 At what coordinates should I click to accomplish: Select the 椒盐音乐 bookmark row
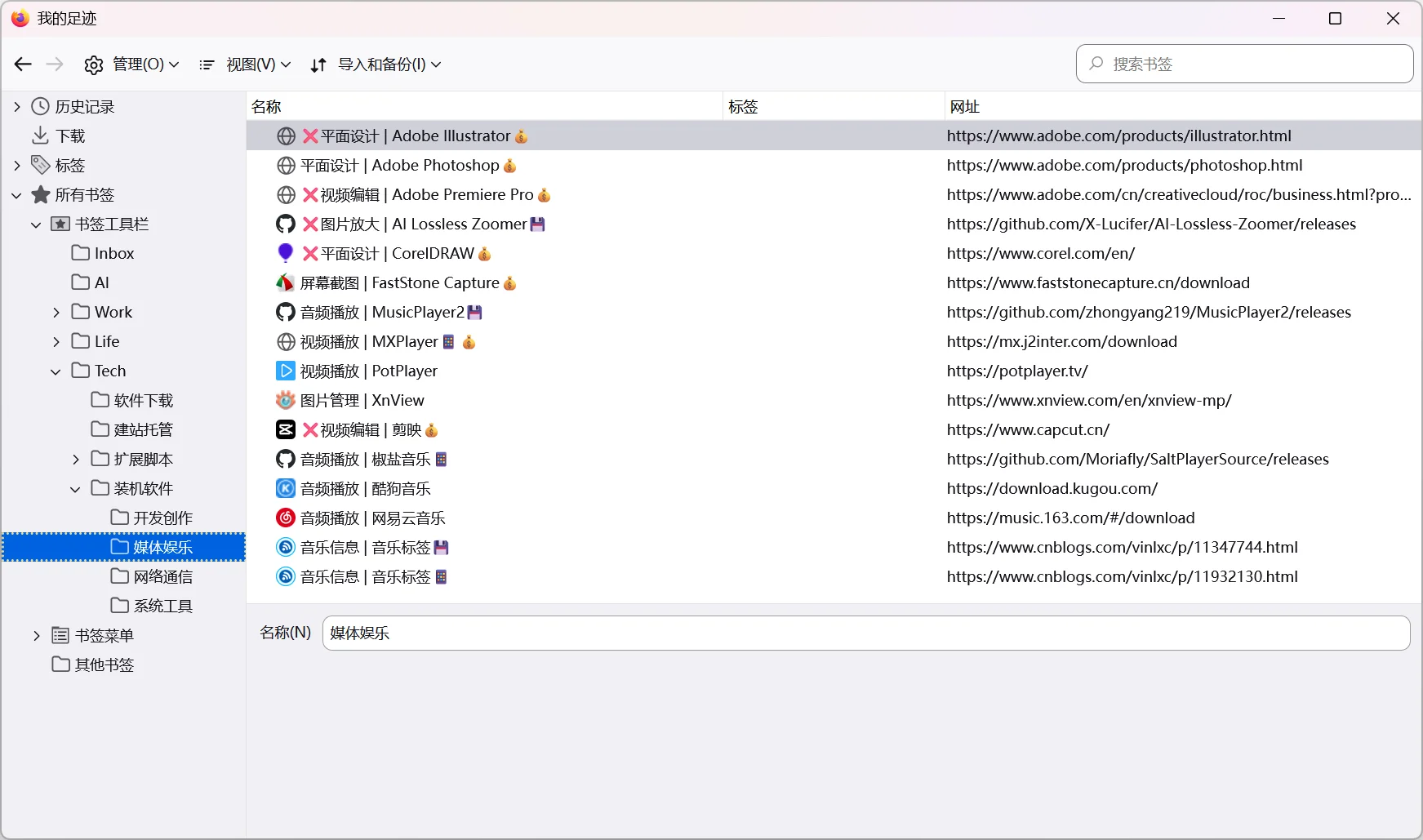[834, 460]
